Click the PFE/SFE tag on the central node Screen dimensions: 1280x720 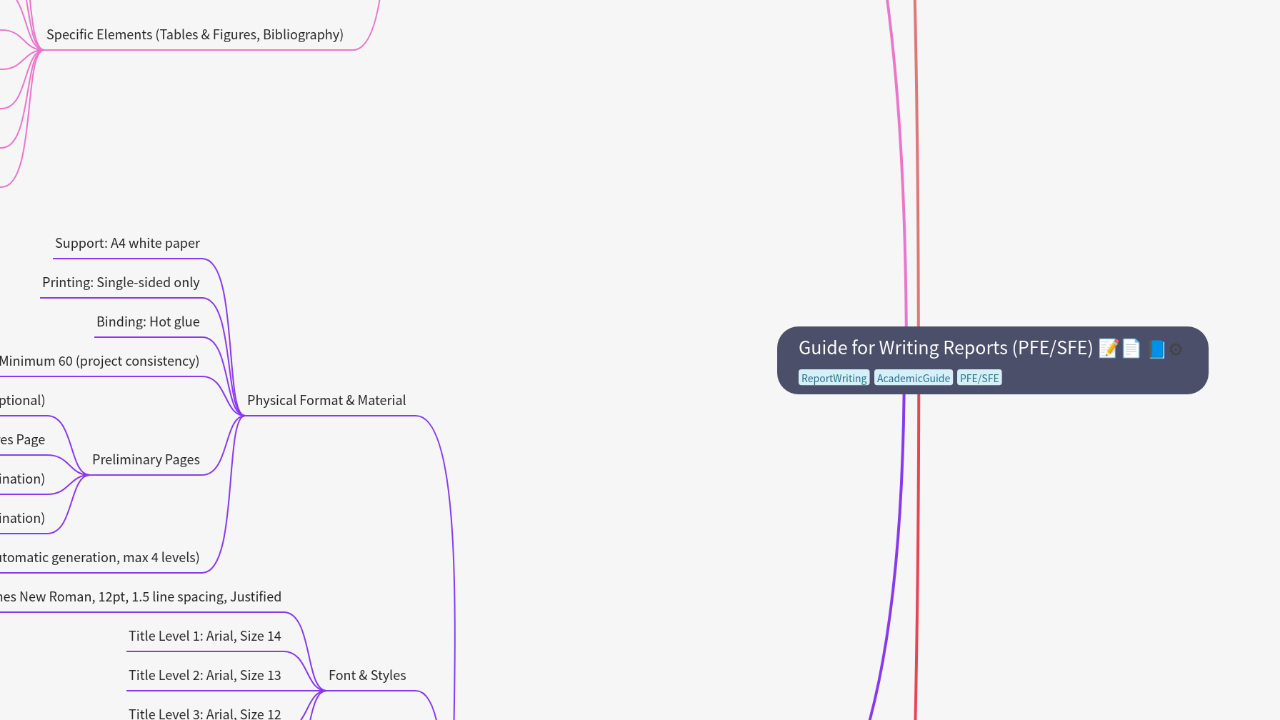click(x=979, y=378)
